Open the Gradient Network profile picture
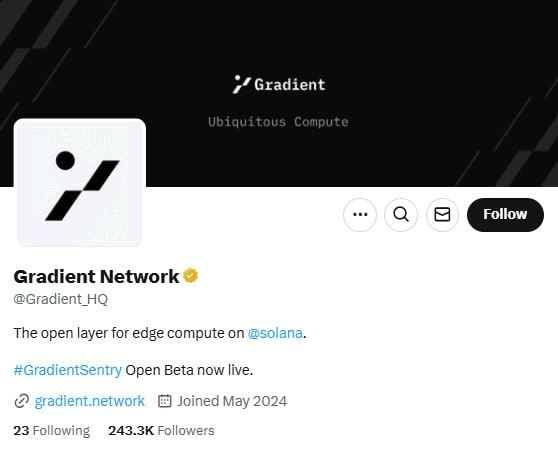558x449 pixels. point(80,183)
